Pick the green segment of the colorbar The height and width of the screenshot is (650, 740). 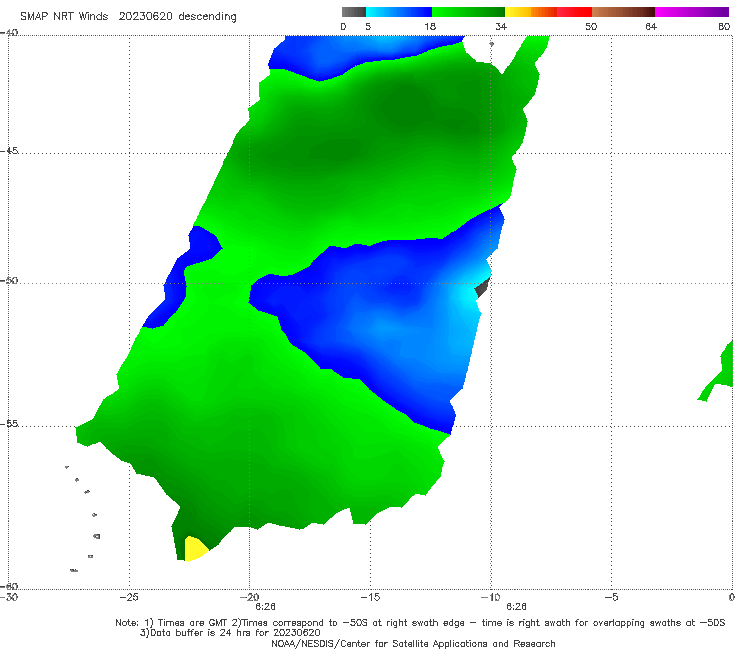click(x=468, y=12)
